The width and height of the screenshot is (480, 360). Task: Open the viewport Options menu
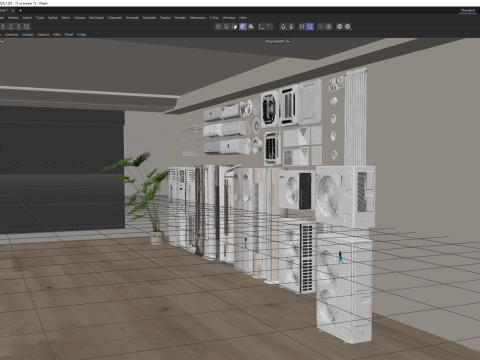click(x=43, y=35)
